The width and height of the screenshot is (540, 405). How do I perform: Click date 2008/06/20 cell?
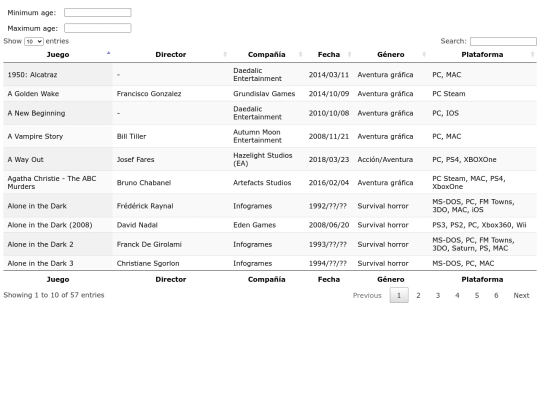tap(329, 225)
